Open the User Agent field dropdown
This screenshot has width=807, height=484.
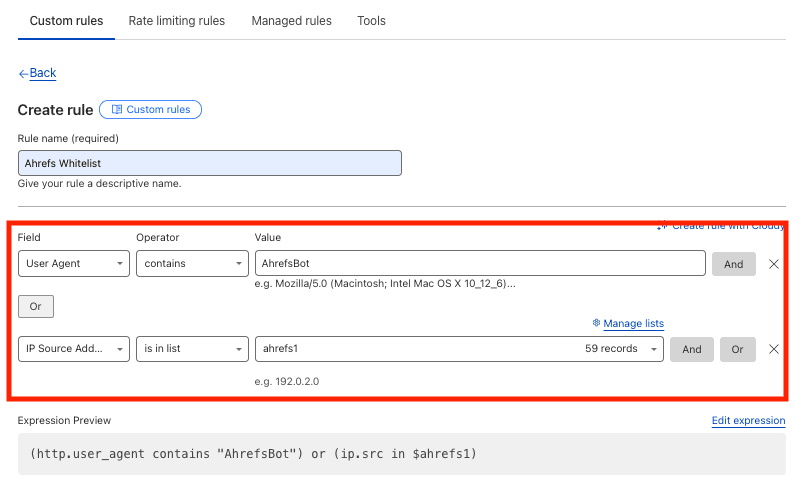[x=74, y=263]
